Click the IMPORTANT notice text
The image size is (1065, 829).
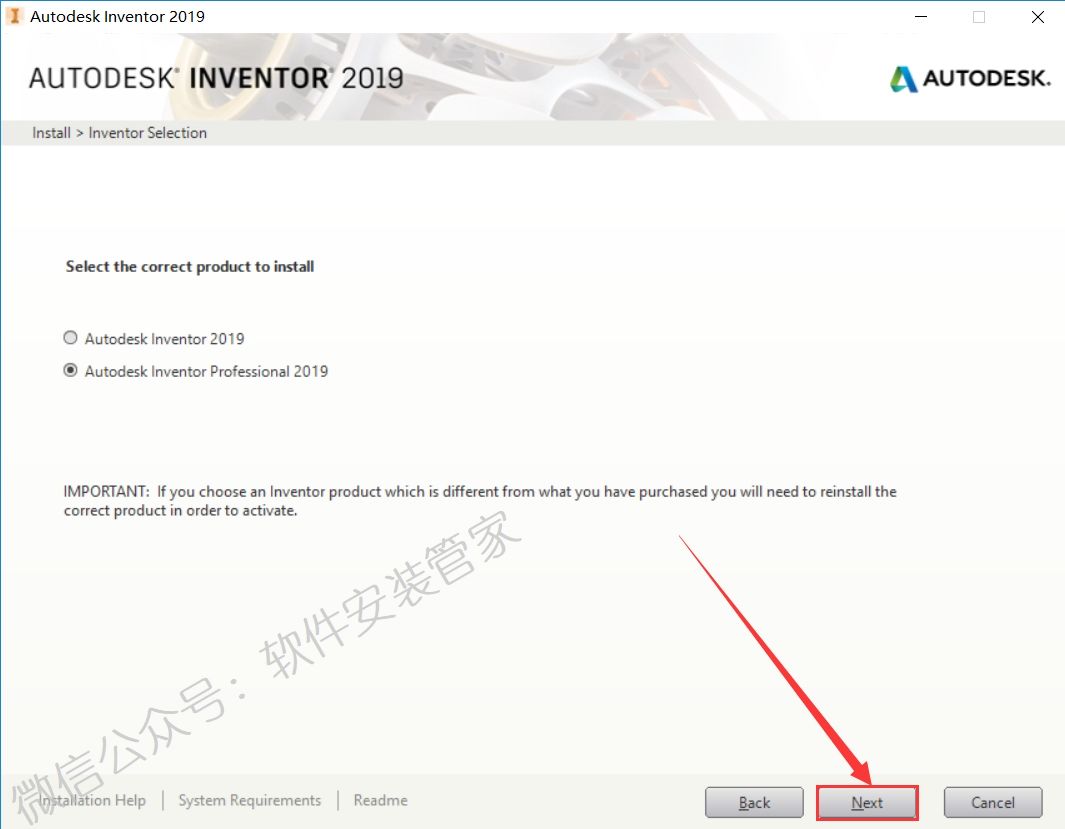[480, 501]
